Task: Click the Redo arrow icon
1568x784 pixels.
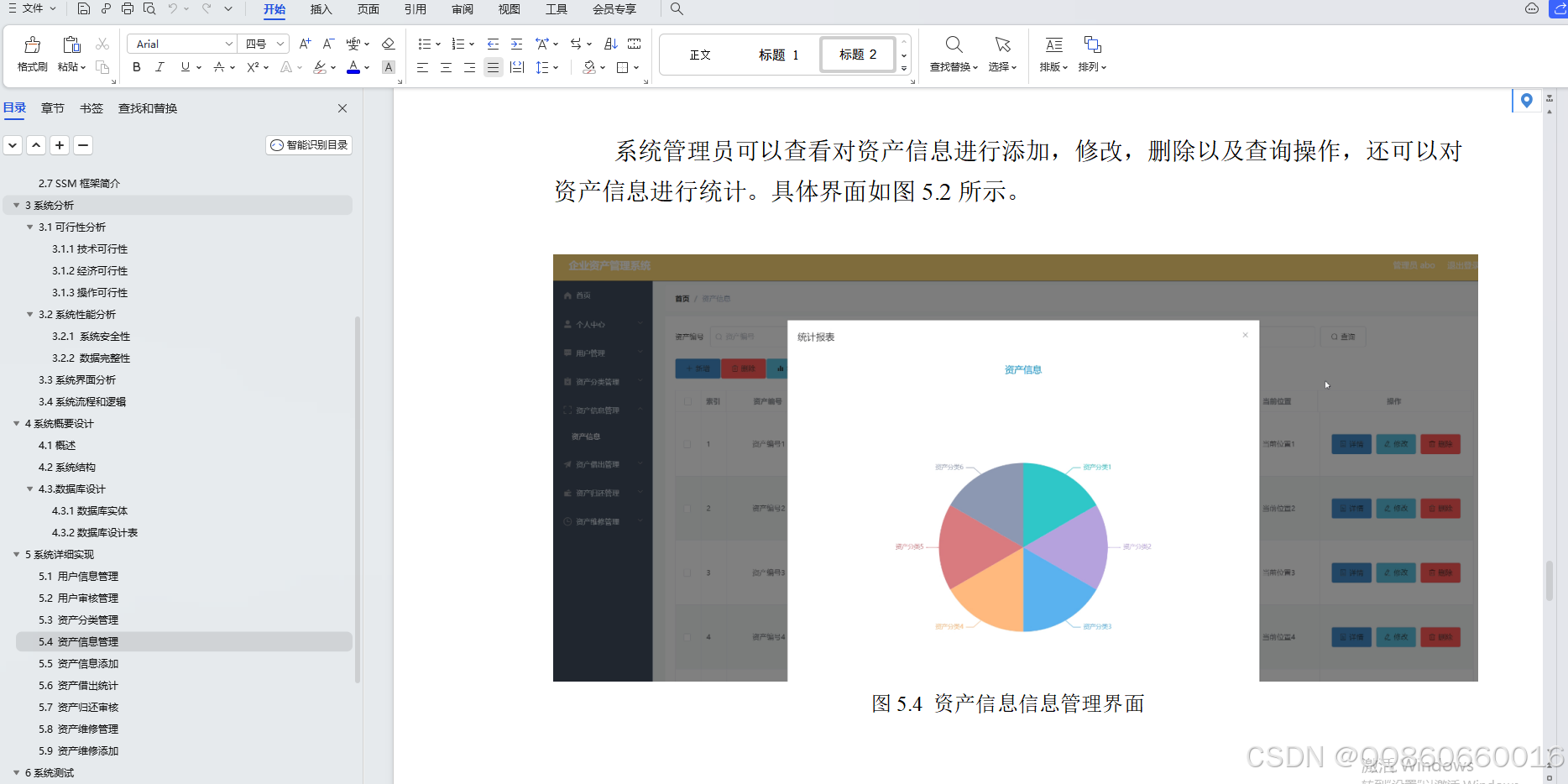Action: pyautogui.click(x=206, y=9)
